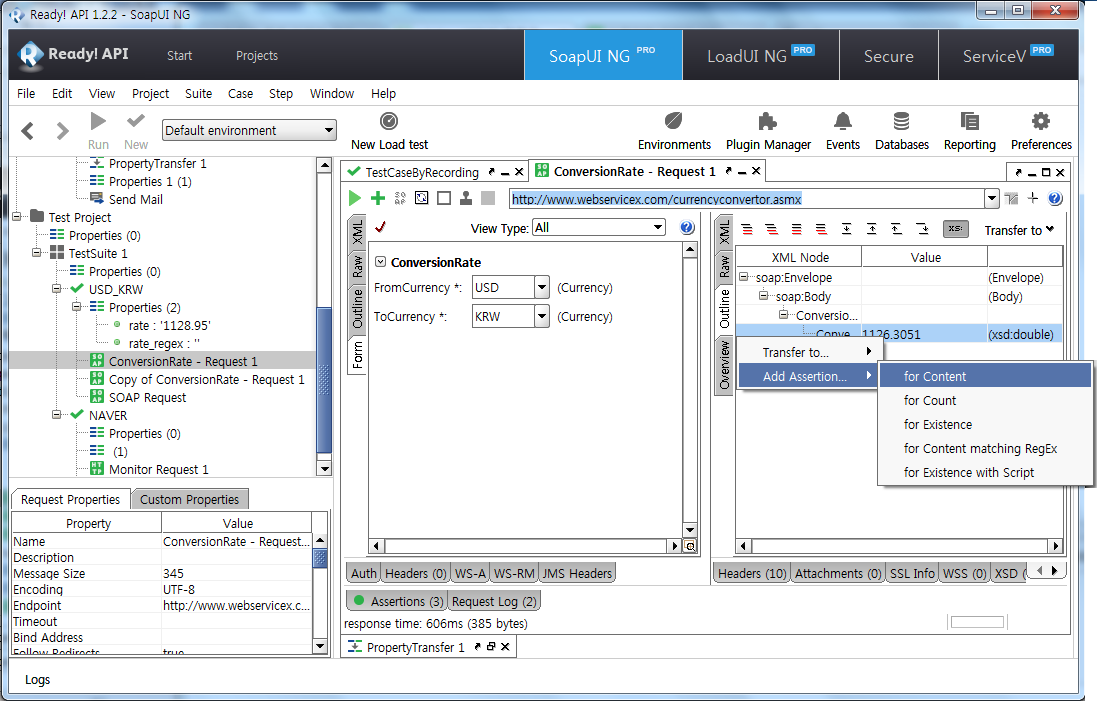Click green plus add assertion icon

378,199
